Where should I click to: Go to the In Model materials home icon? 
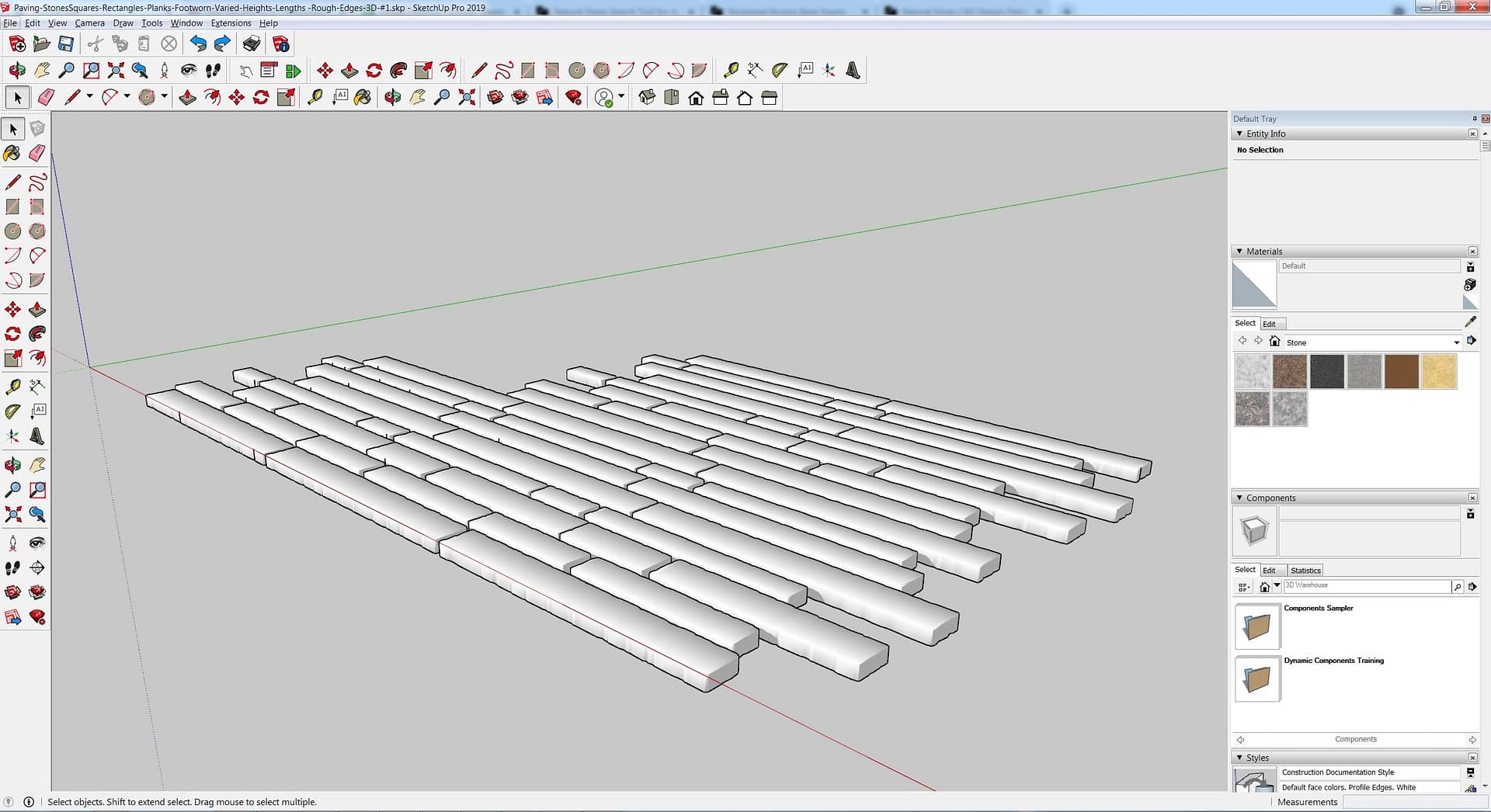click(x=1274, y=342)
